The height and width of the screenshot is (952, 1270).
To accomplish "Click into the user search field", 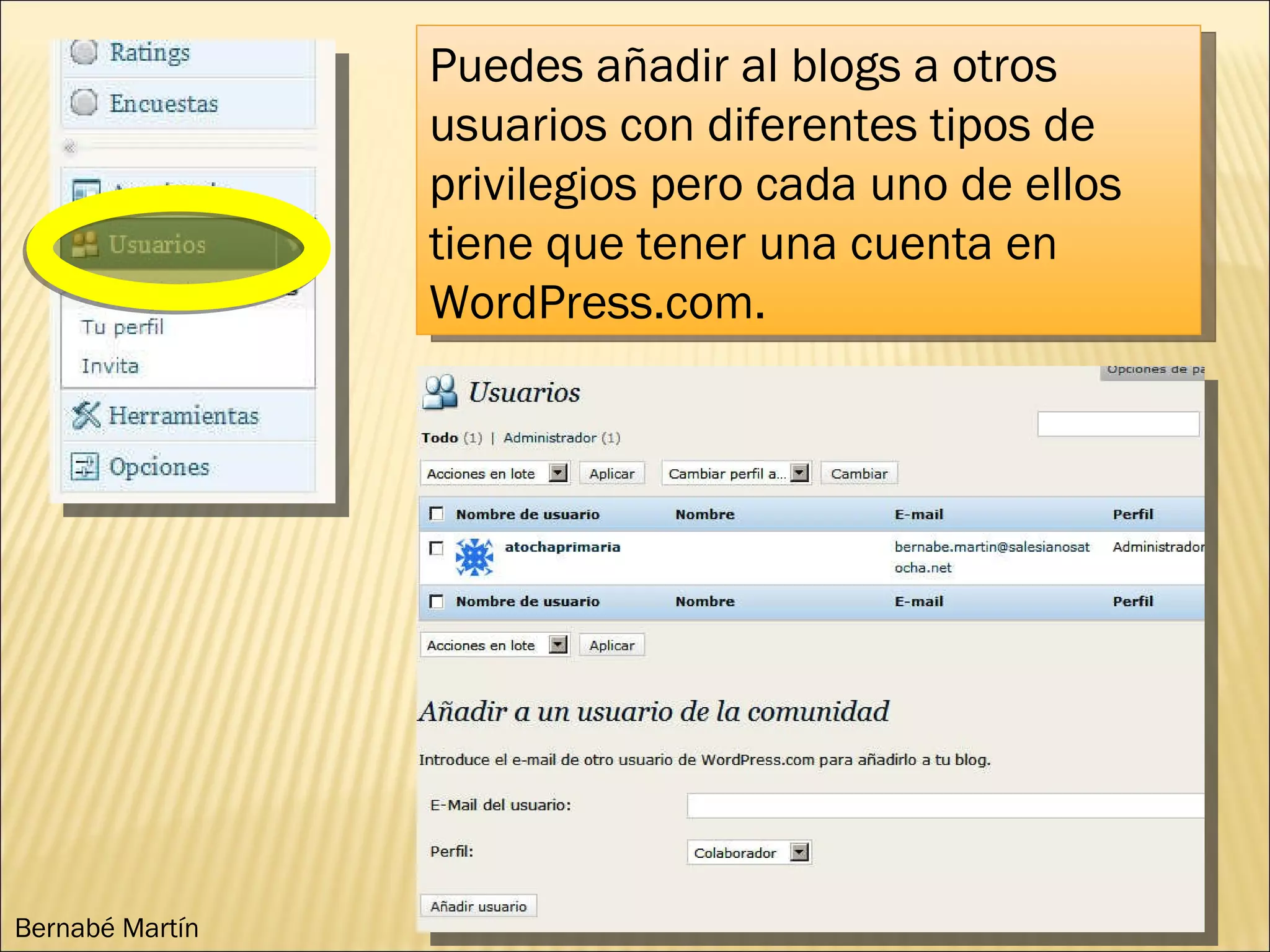I will point(1118,424).
